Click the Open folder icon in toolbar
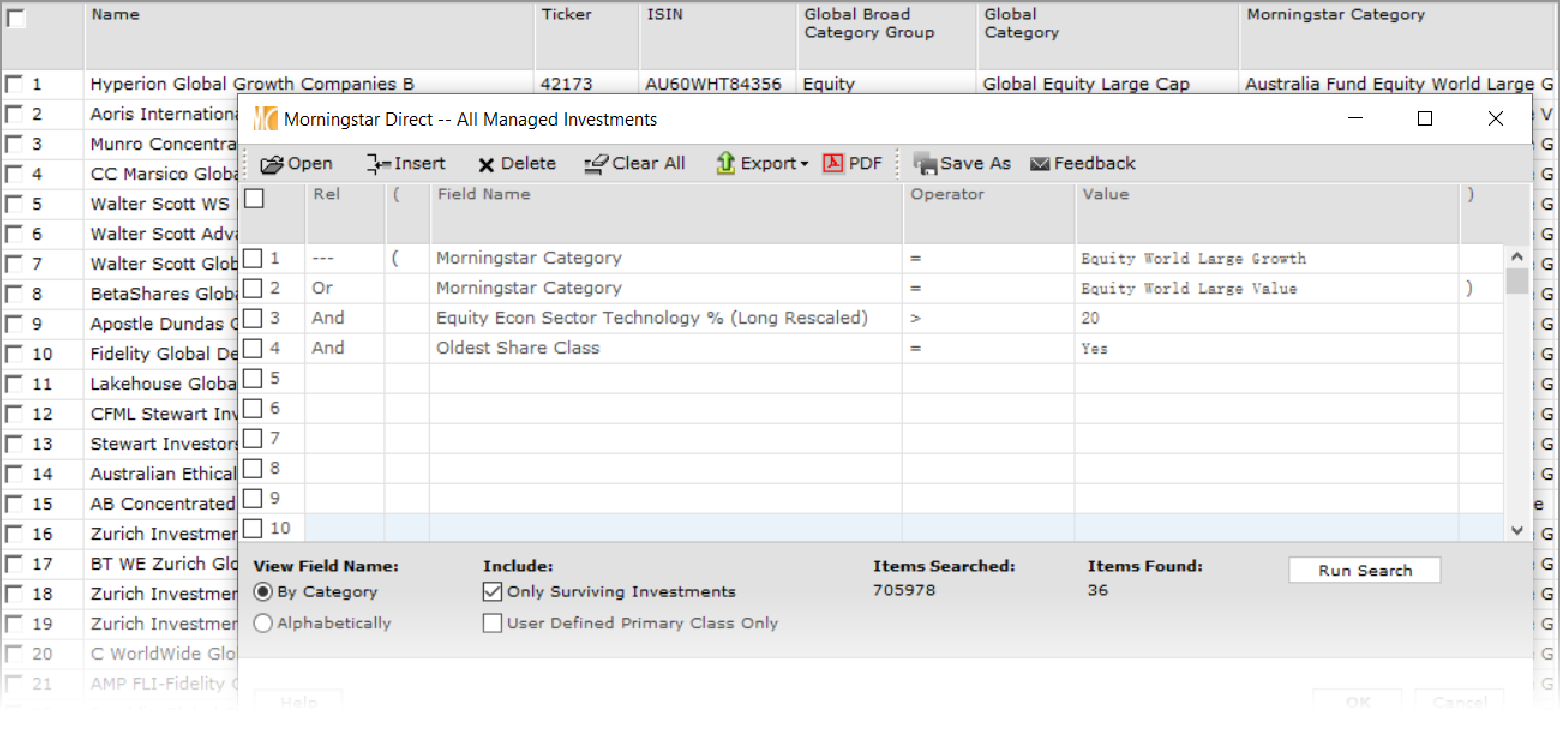Screen dimensions: 1560x740 [x=272, y=164]
